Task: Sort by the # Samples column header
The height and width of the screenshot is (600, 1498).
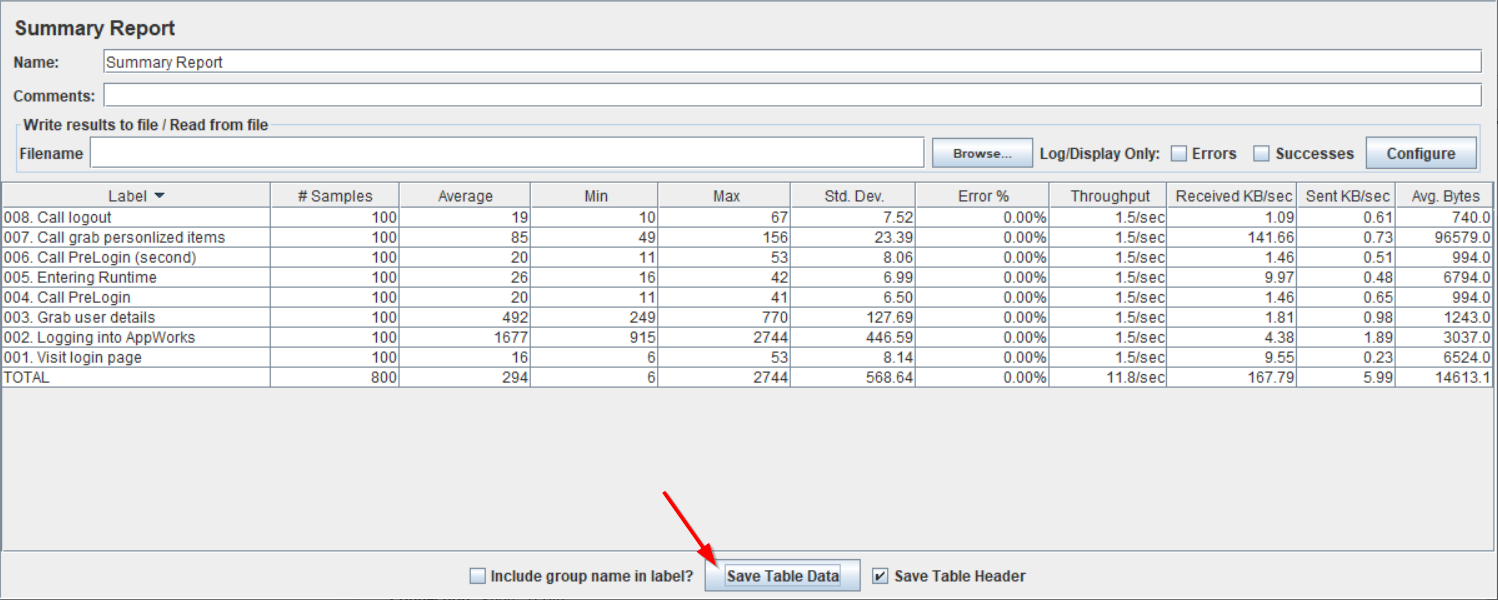Action: pyautogui.click(x=334, y=196)
